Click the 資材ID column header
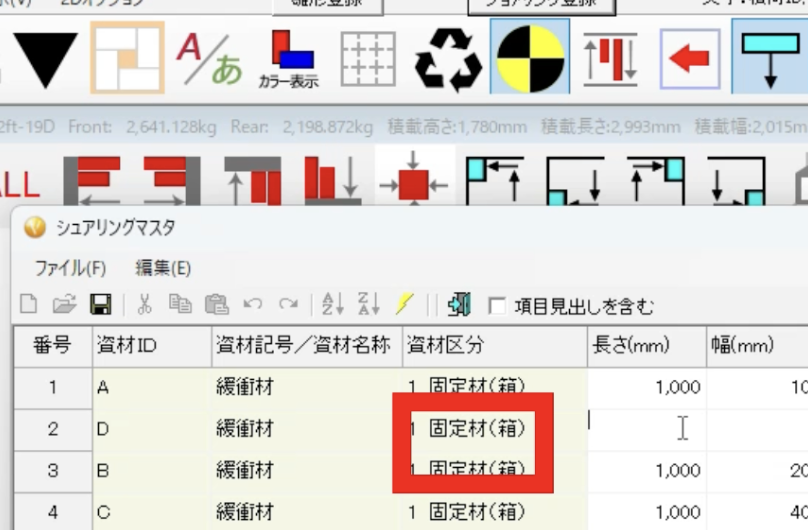 (152, 346)
